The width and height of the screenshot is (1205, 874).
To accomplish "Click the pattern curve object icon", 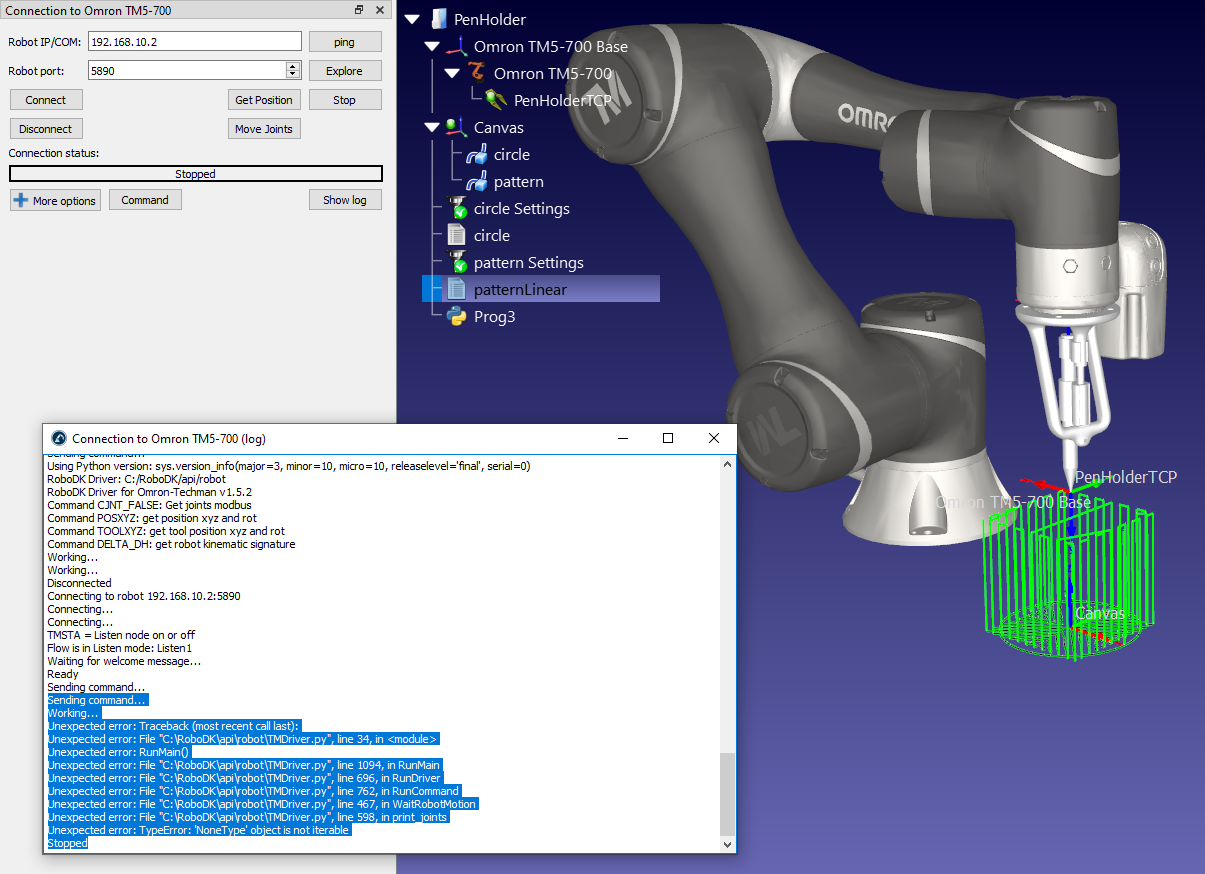I will [477, 182].
